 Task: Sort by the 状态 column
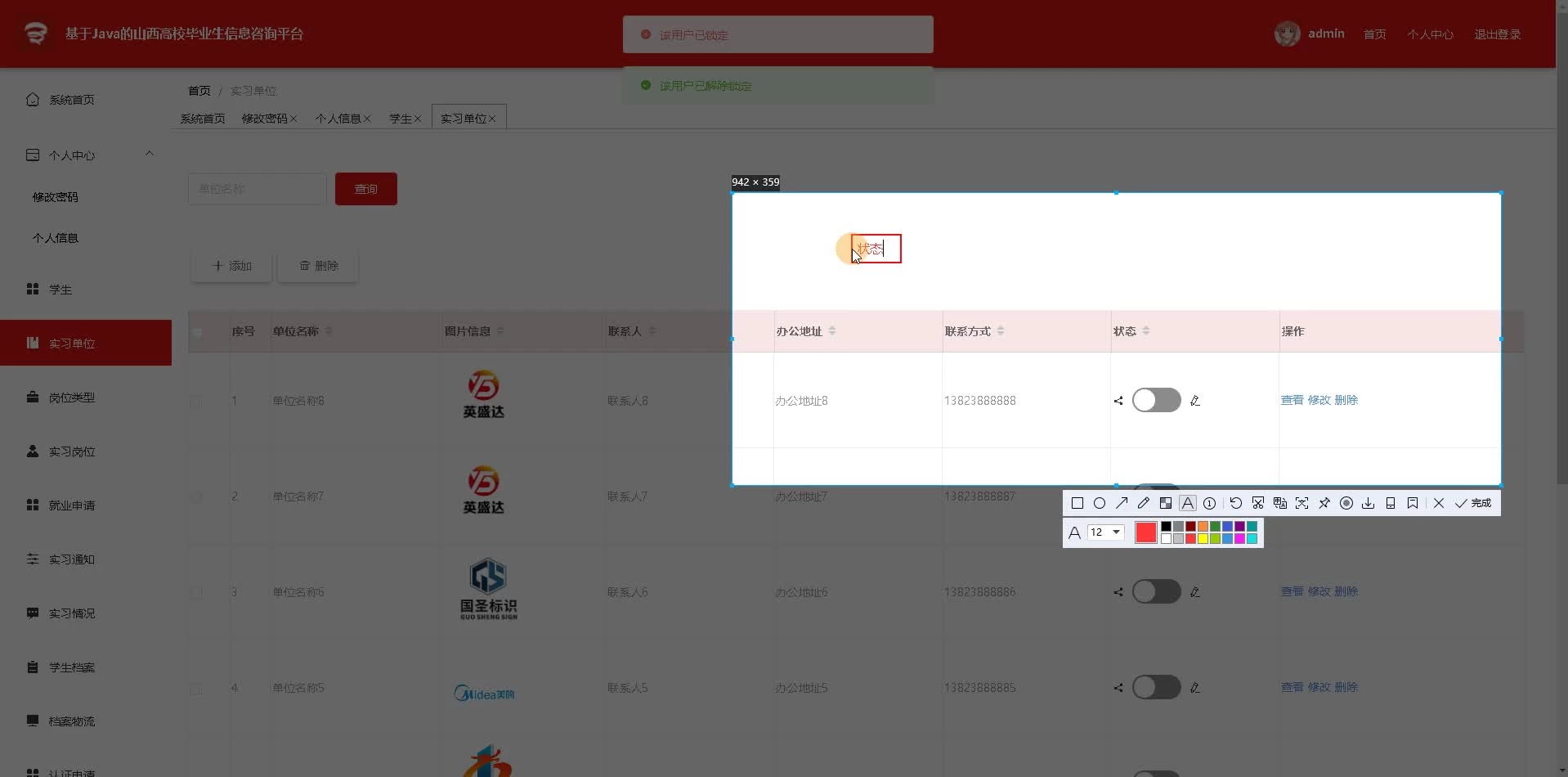click(x=1146, y=331)
